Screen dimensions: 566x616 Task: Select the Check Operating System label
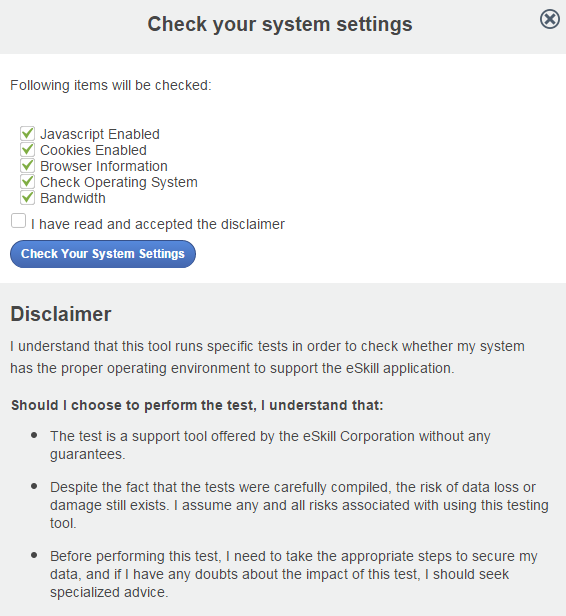(x=119, y=182)
